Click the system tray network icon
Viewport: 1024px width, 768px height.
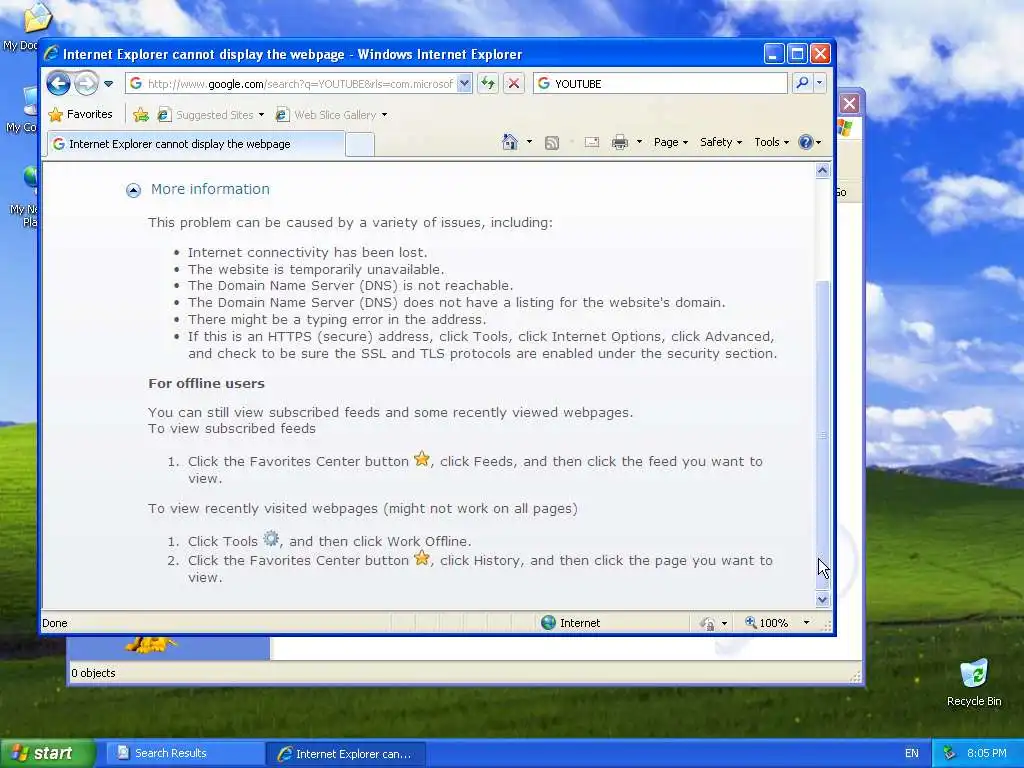950,753
